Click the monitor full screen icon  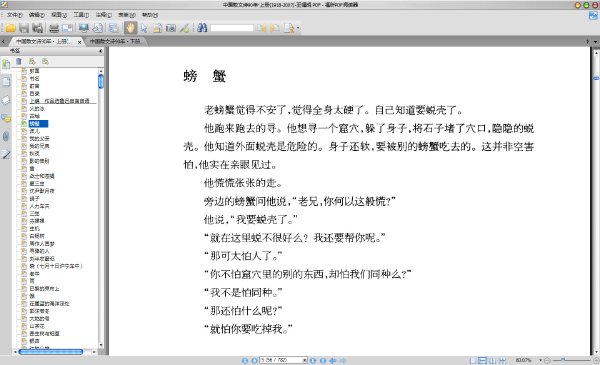pyautogui.click(x=84, y=28)
